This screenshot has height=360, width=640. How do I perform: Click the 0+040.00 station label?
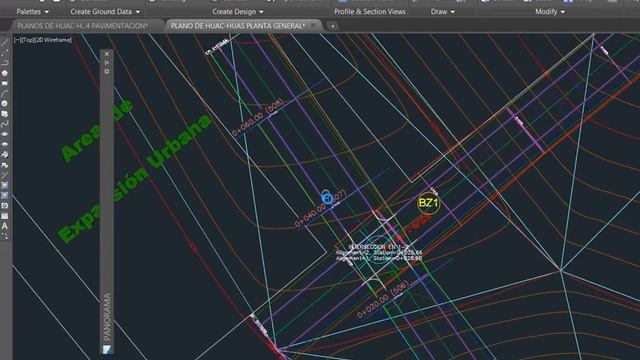click(x=320, y=208)
